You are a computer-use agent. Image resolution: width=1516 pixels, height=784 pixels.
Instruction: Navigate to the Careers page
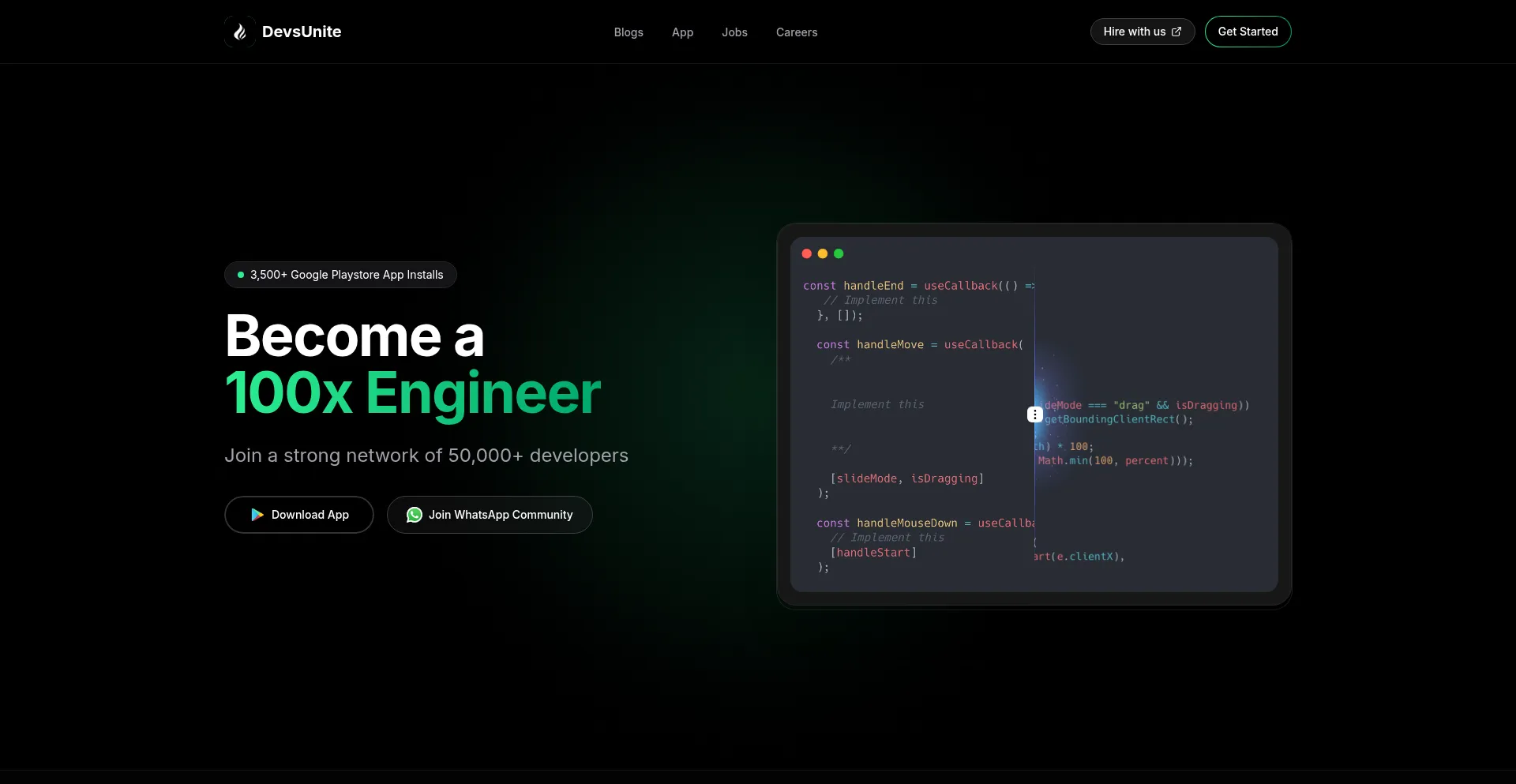tap(797, 32)
